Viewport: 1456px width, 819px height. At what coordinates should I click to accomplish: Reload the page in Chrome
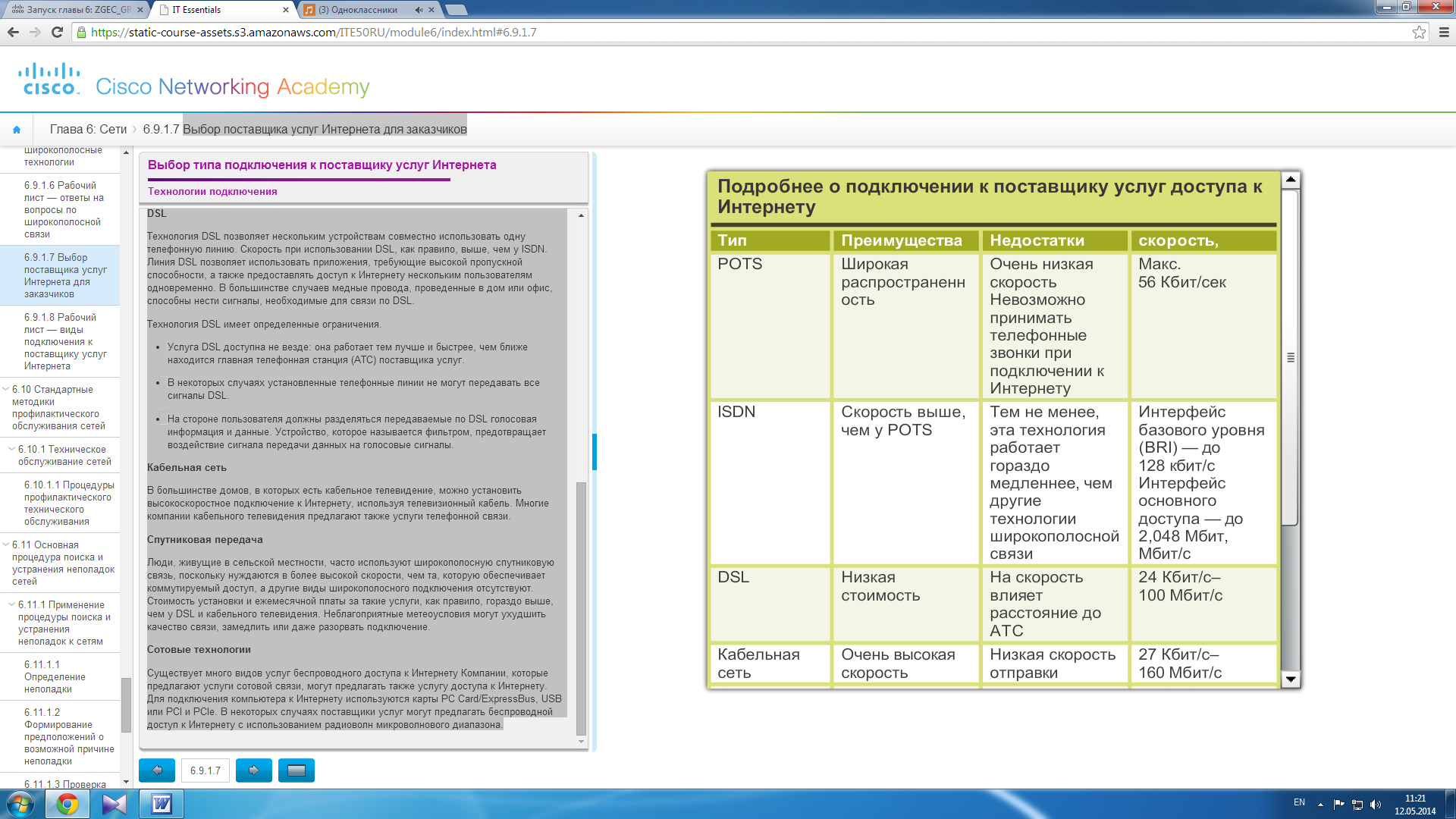pyautogui.click(x=57, y=32)
